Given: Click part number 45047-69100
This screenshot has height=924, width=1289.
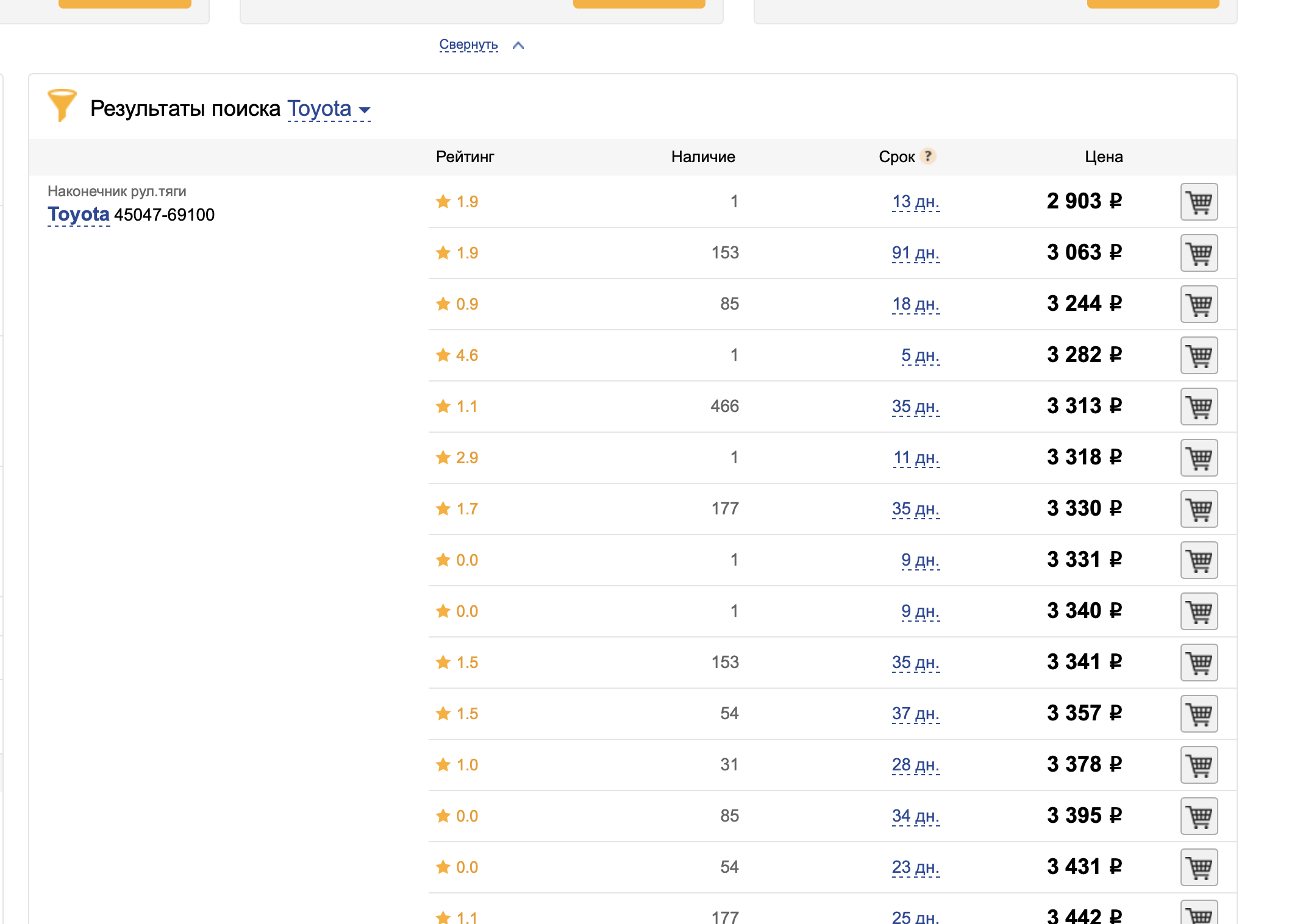Looking at the screenshot, I should pyautogui.click(x=164, y=215).
